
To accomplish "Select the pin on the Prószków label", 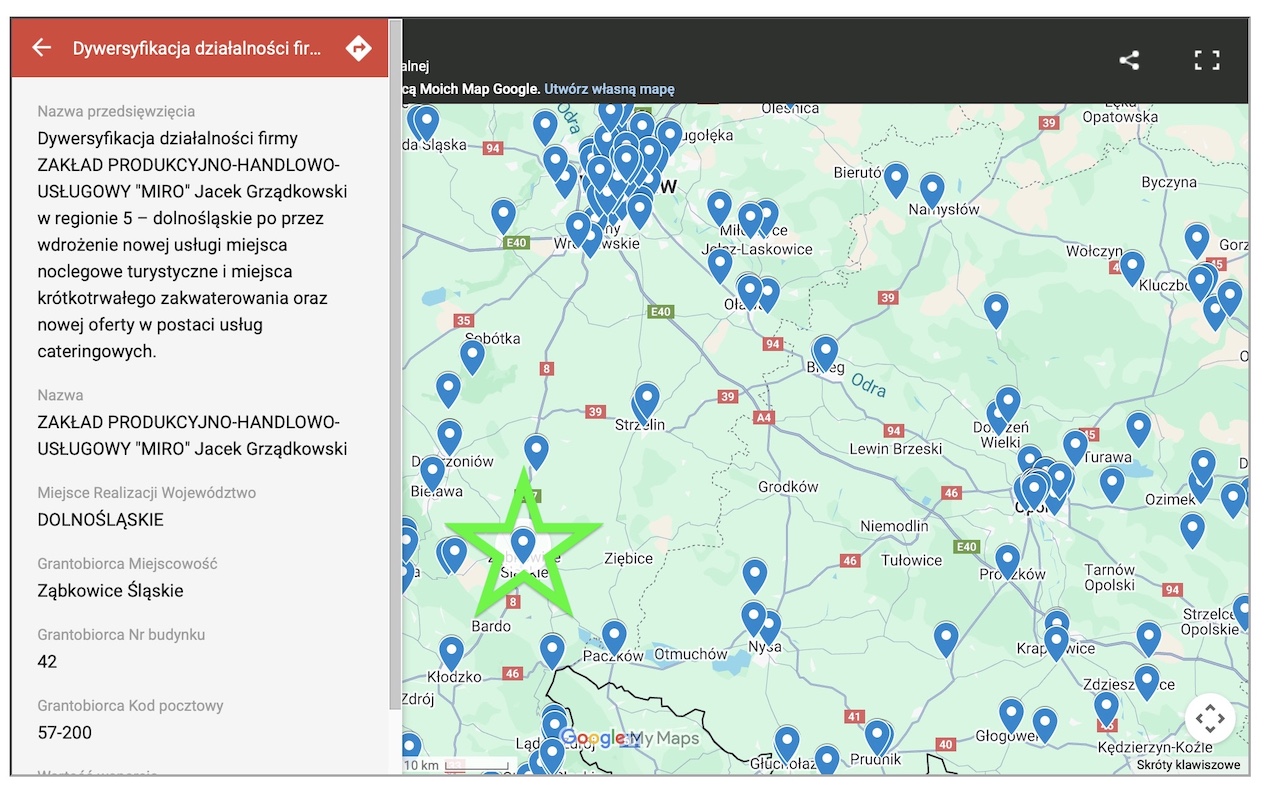I will 1008,562.
